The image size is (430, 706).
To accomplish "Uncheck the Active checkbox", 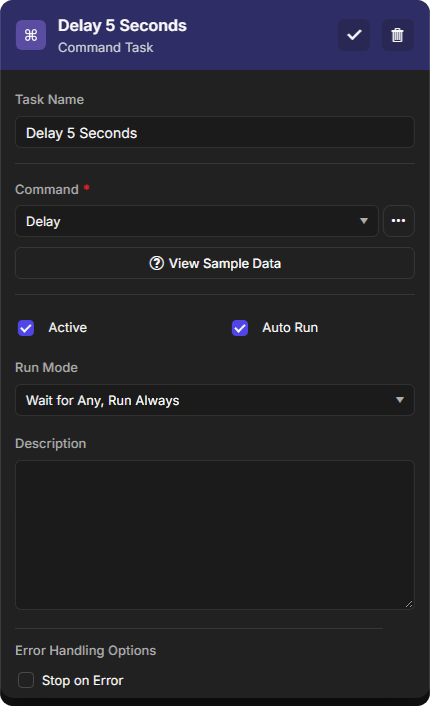I will coord(26,328).
